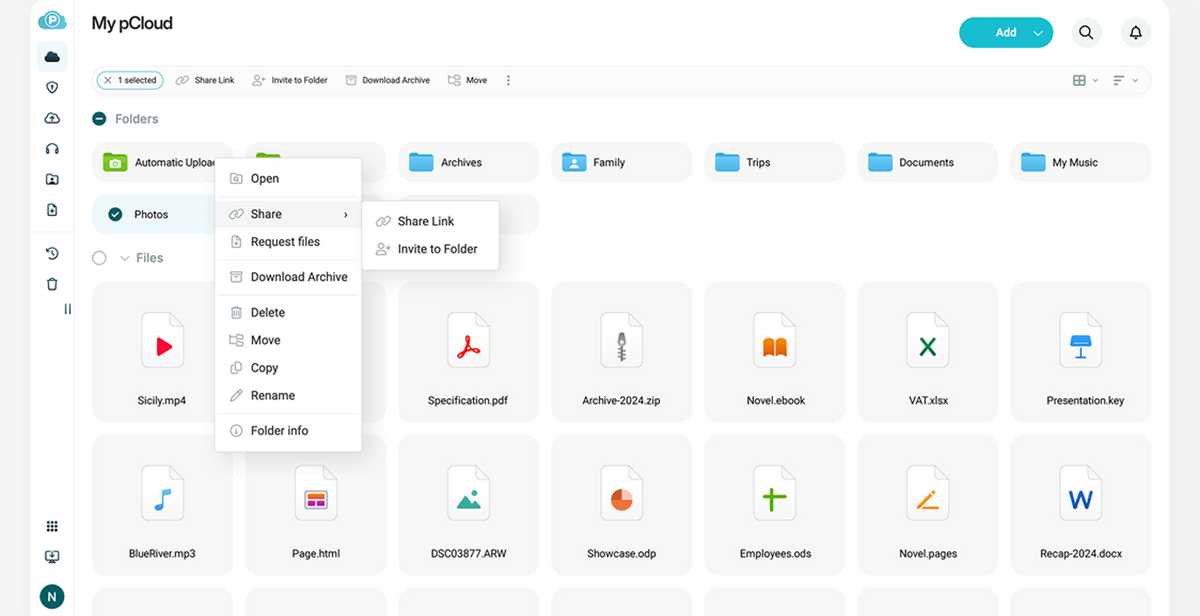Collapse the Folders section

click(98, 118)
